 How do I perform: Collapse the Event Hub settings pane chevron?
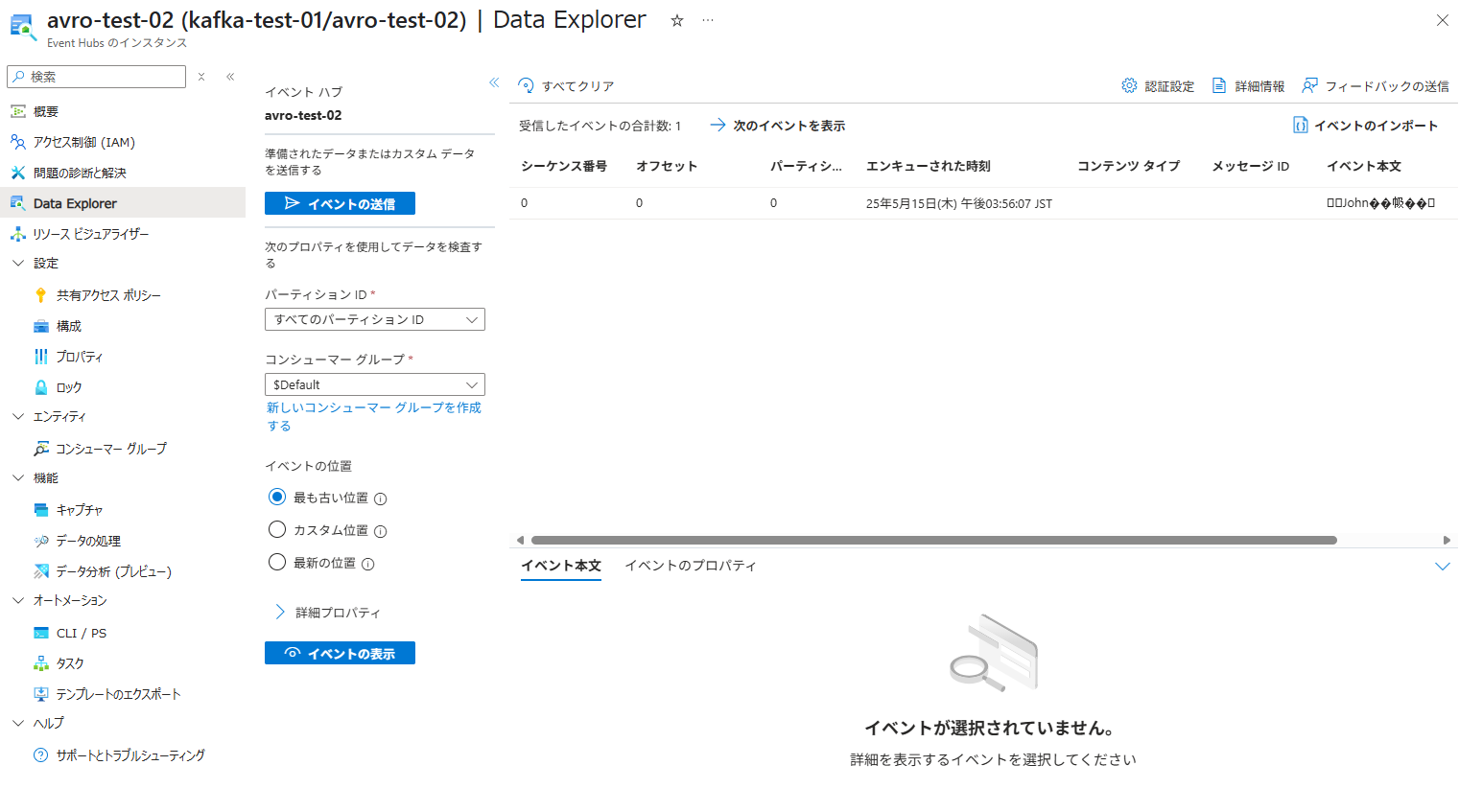pos(494,82)
